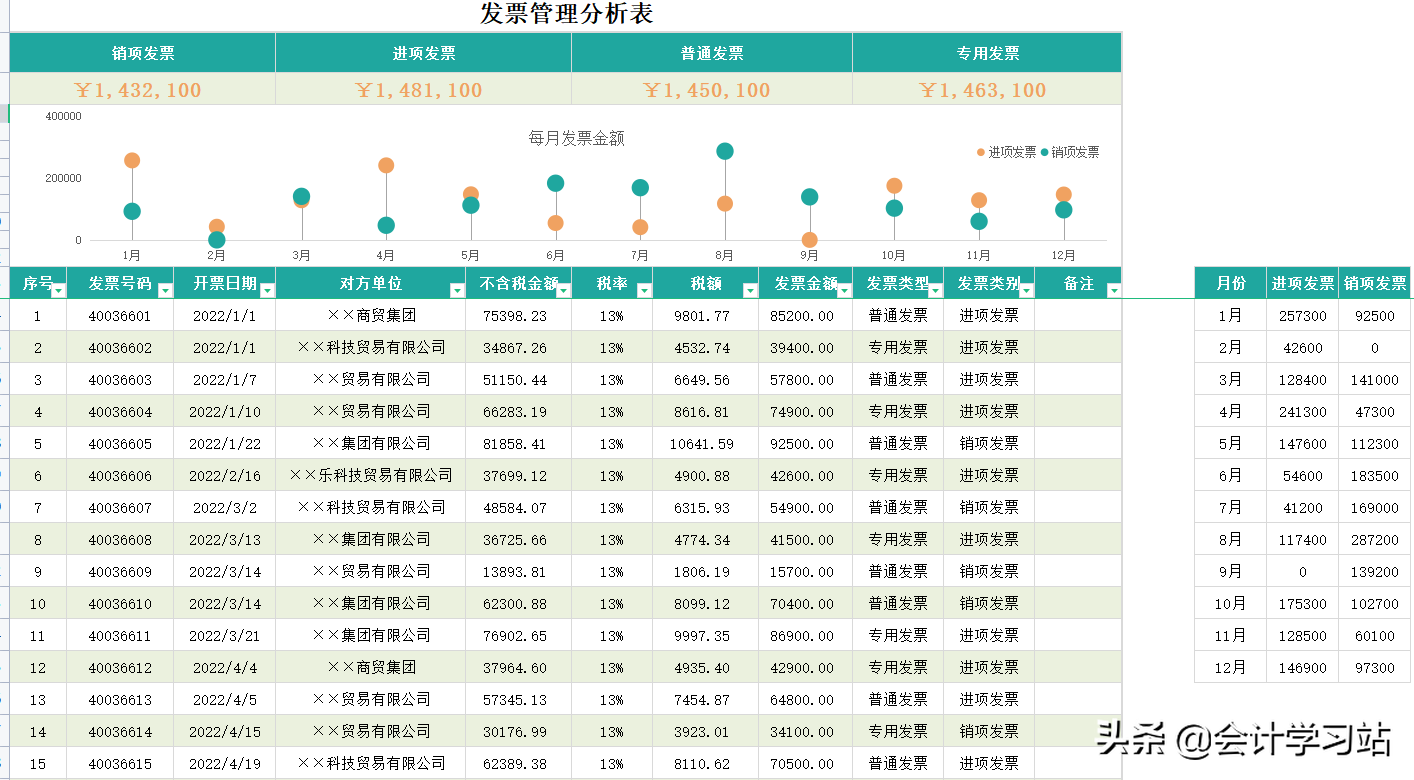Open the 发票号码 column filter dropdown

[x=166, y=290]
